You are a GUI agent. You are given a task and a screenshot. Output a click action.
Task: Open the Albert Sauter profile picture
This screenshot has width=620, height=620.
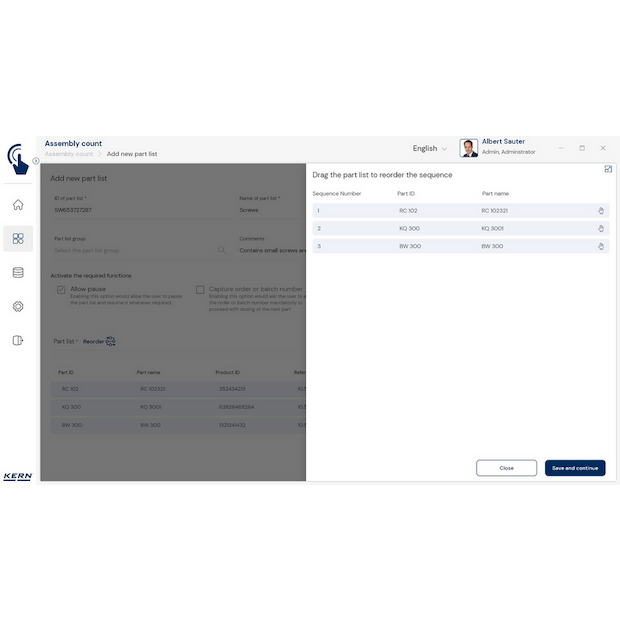tap(468, 148)
